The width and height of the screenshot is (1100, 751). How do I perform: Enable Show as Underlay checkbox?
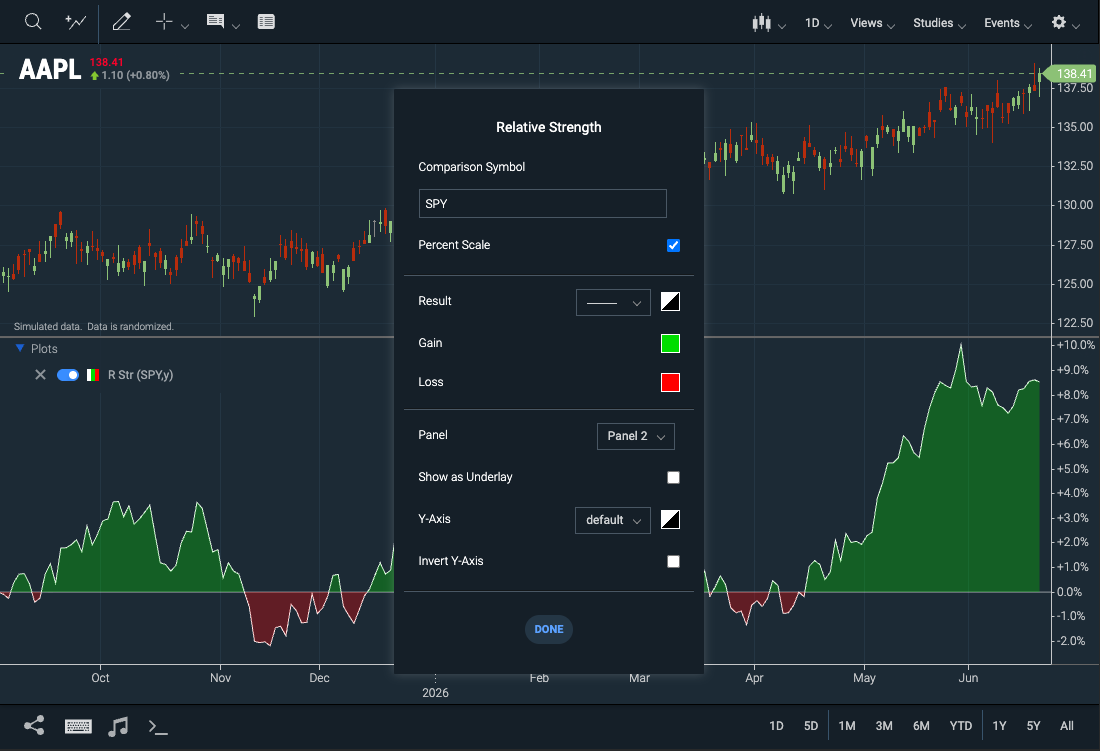click(673, 478)
